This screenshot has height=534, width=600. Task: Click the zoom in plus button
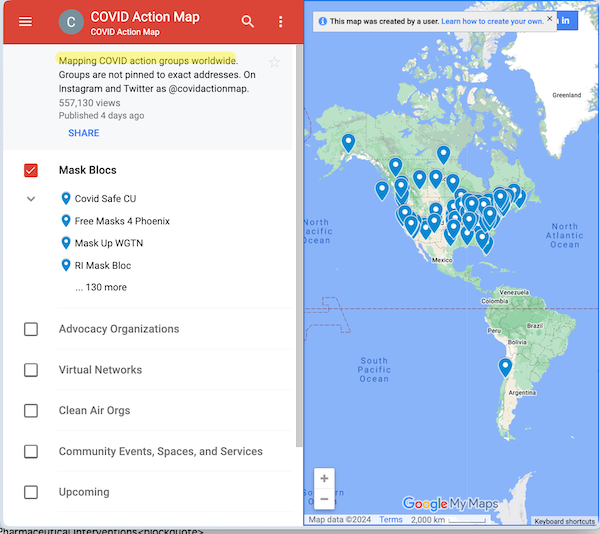(324, 479)
